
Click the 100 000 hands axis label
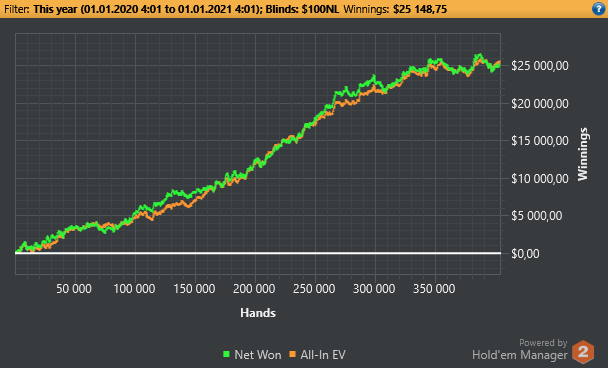tap(134, 289)
